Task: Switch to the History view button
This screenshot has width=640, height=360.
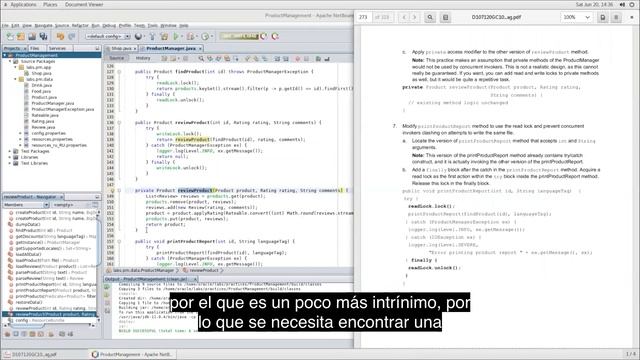Action: point(143,58)
